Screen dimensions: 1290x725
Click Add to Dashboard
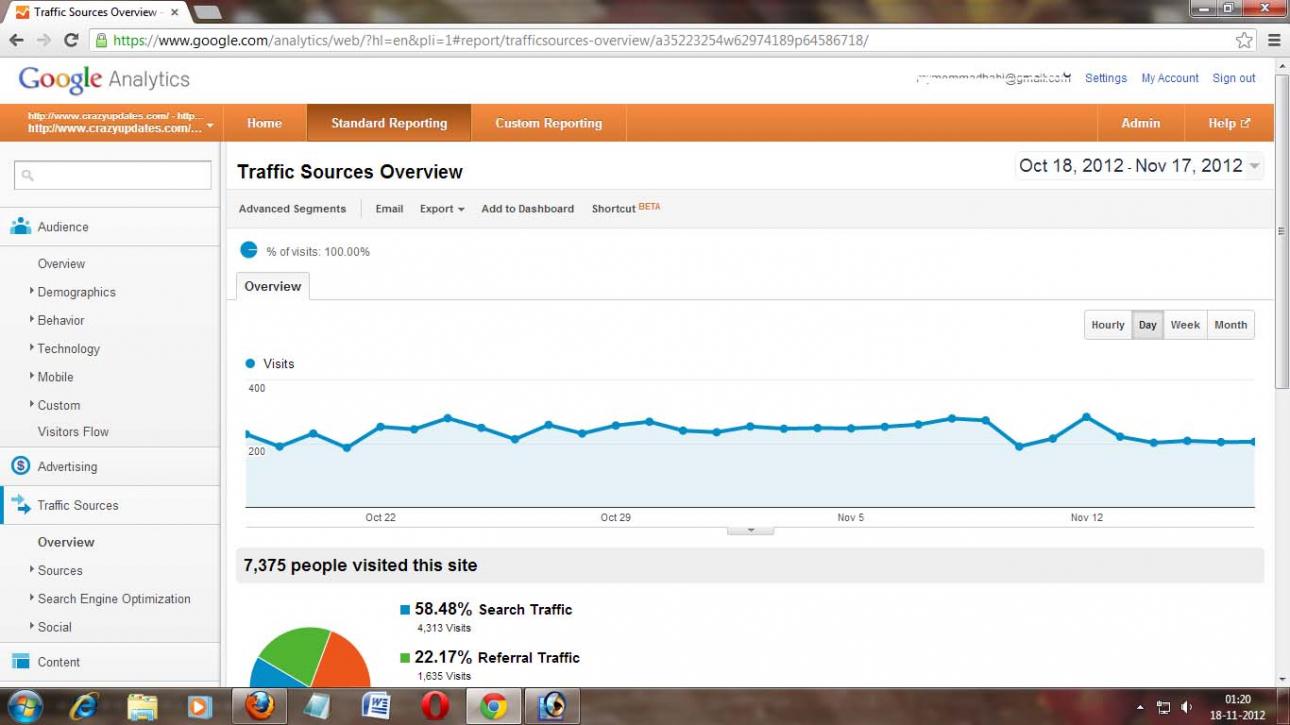coord(528,209)
